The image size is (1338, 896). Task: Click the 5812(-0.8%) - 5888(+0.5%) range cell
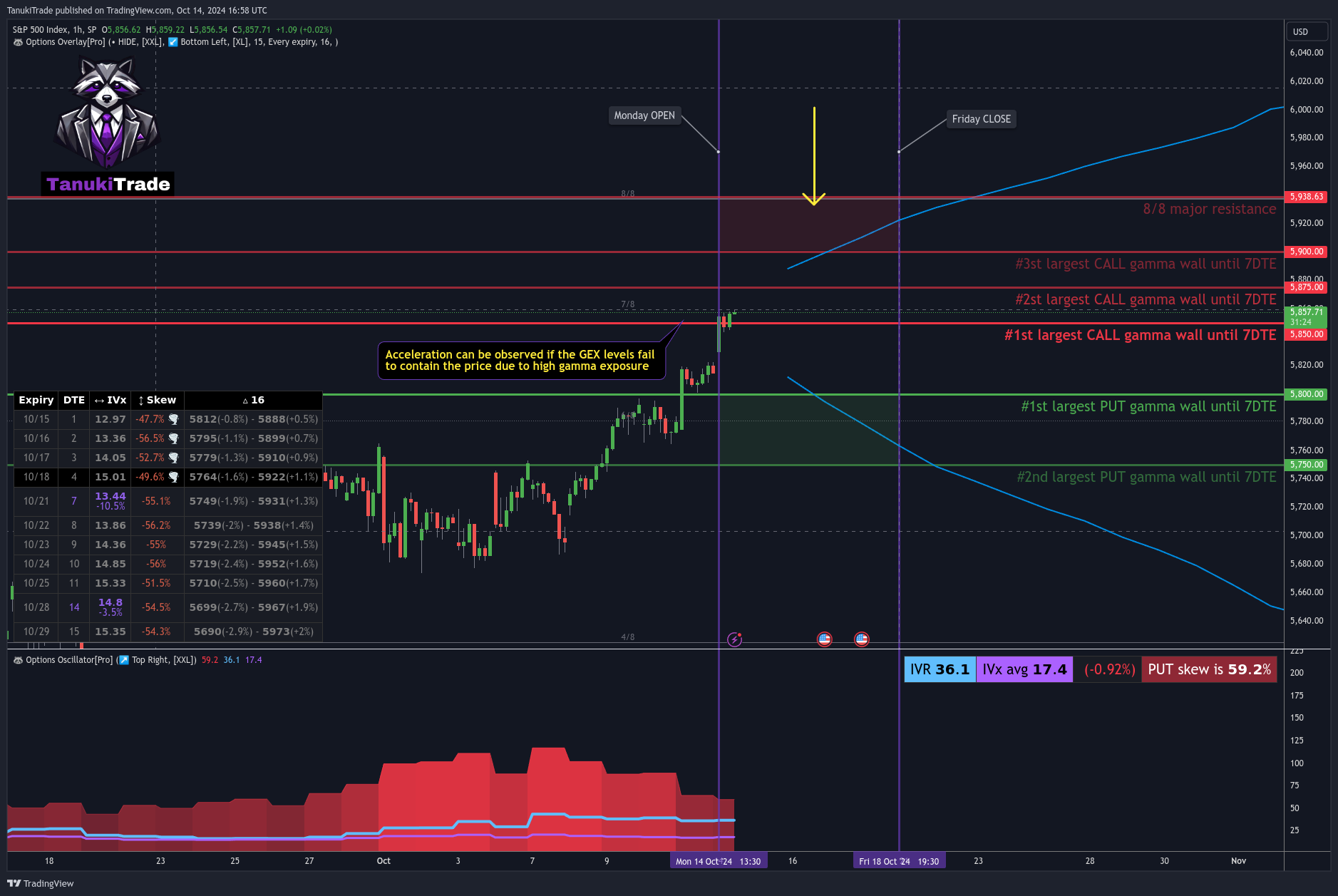[x=254, y=419]
